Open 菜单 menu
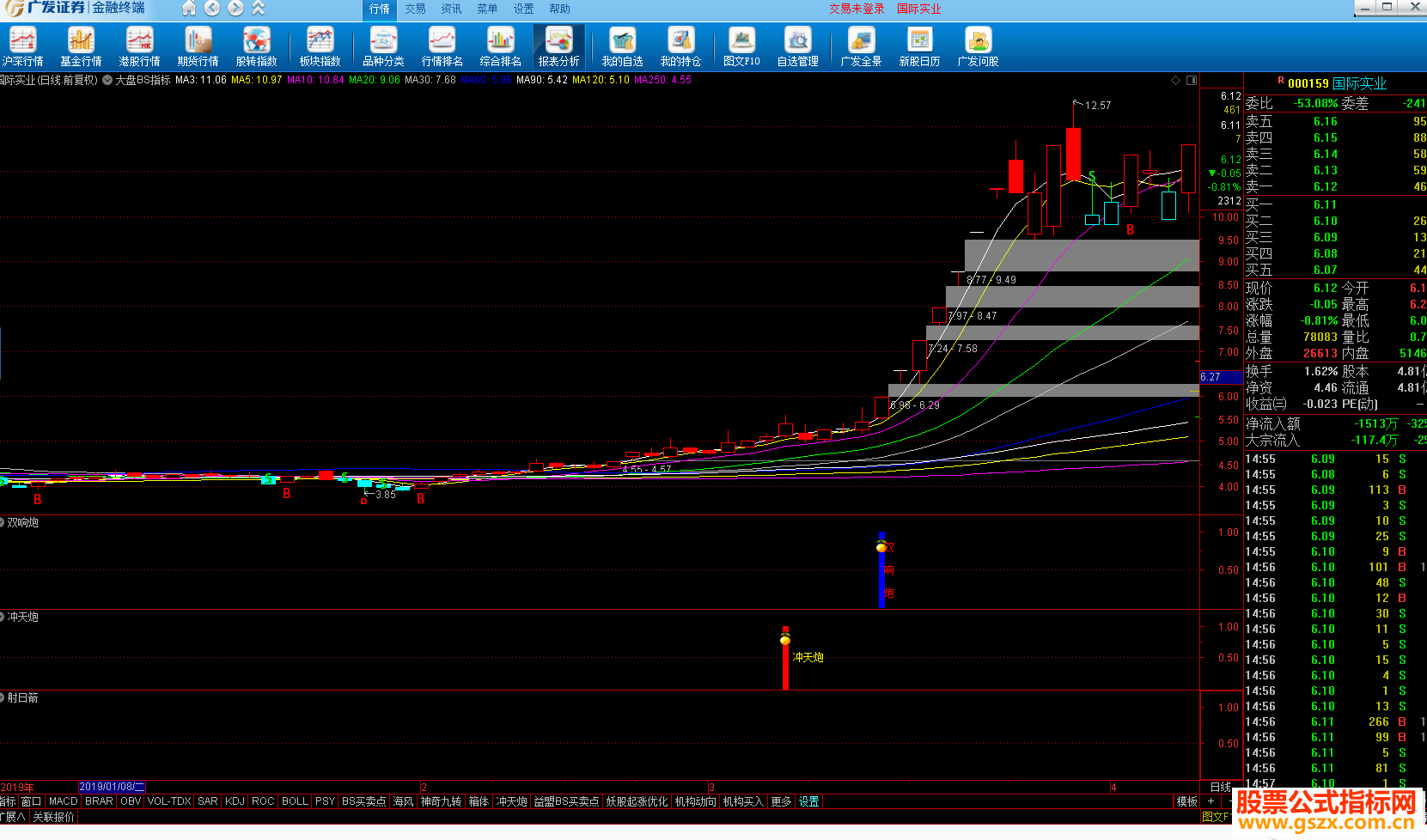1427x840 pixels. [487, 9]
